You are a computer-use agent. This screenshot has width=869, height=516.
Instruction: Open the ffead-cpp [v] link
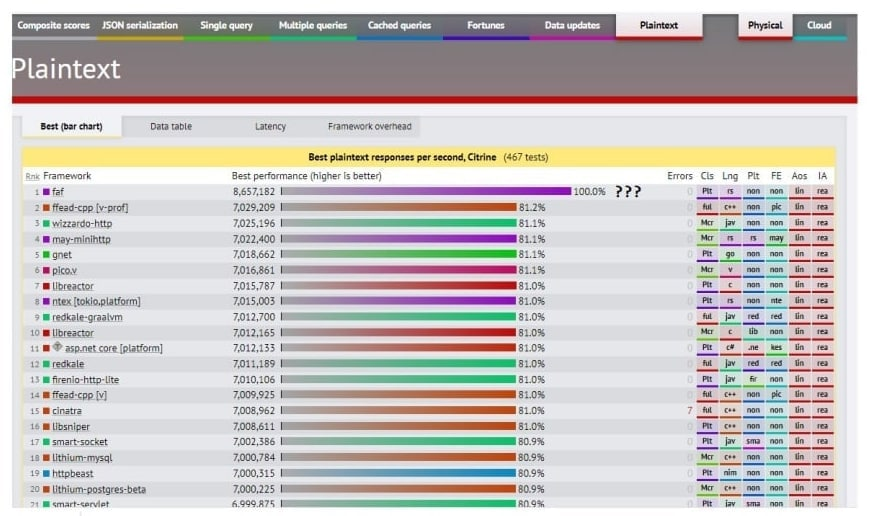(x=79, y=395)
